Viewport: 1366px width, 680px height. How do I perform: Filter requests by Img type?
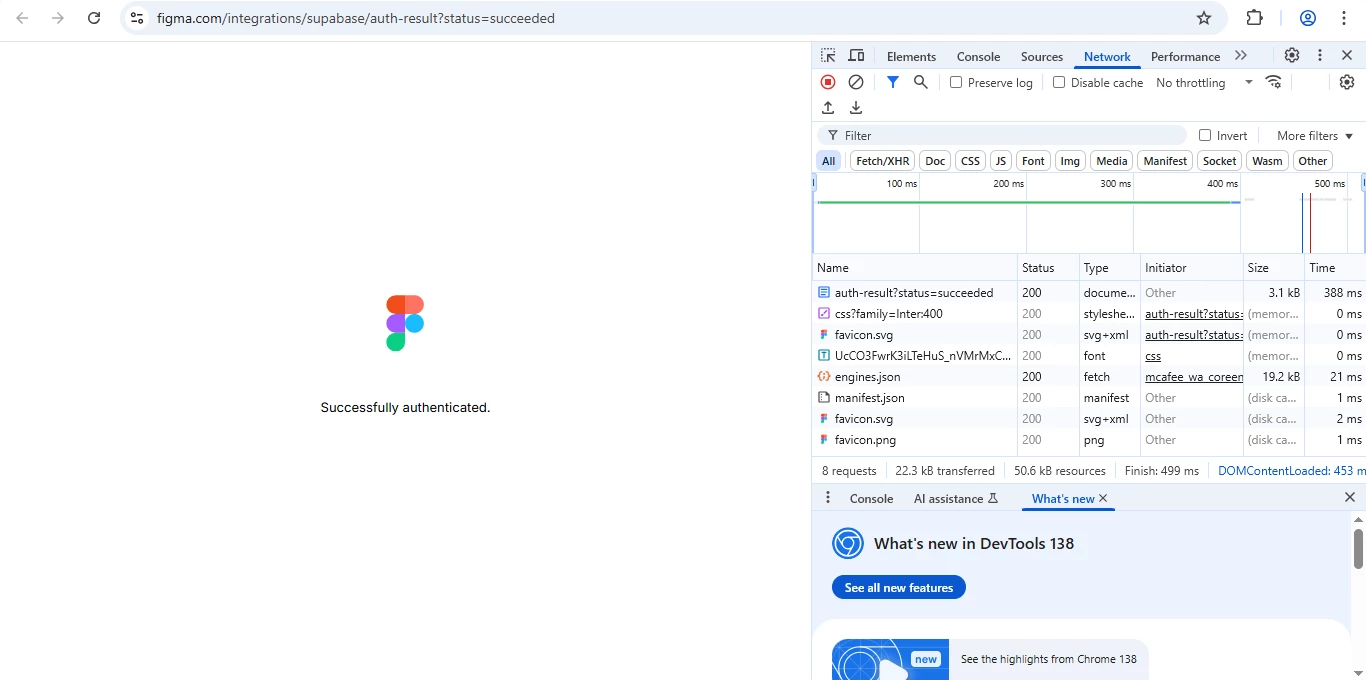click(x=1070, y=161)
